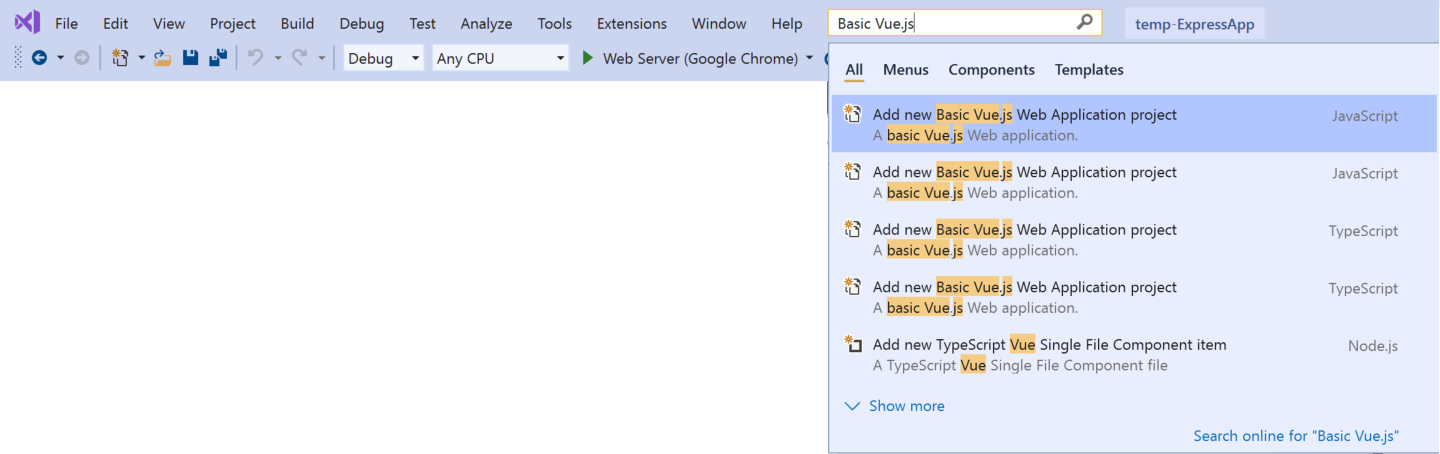Image resolution: width=1440 pixels, height=454 pixels.
Task: Open the navigate backward history dropdown arrow
Action: point(60,58)
